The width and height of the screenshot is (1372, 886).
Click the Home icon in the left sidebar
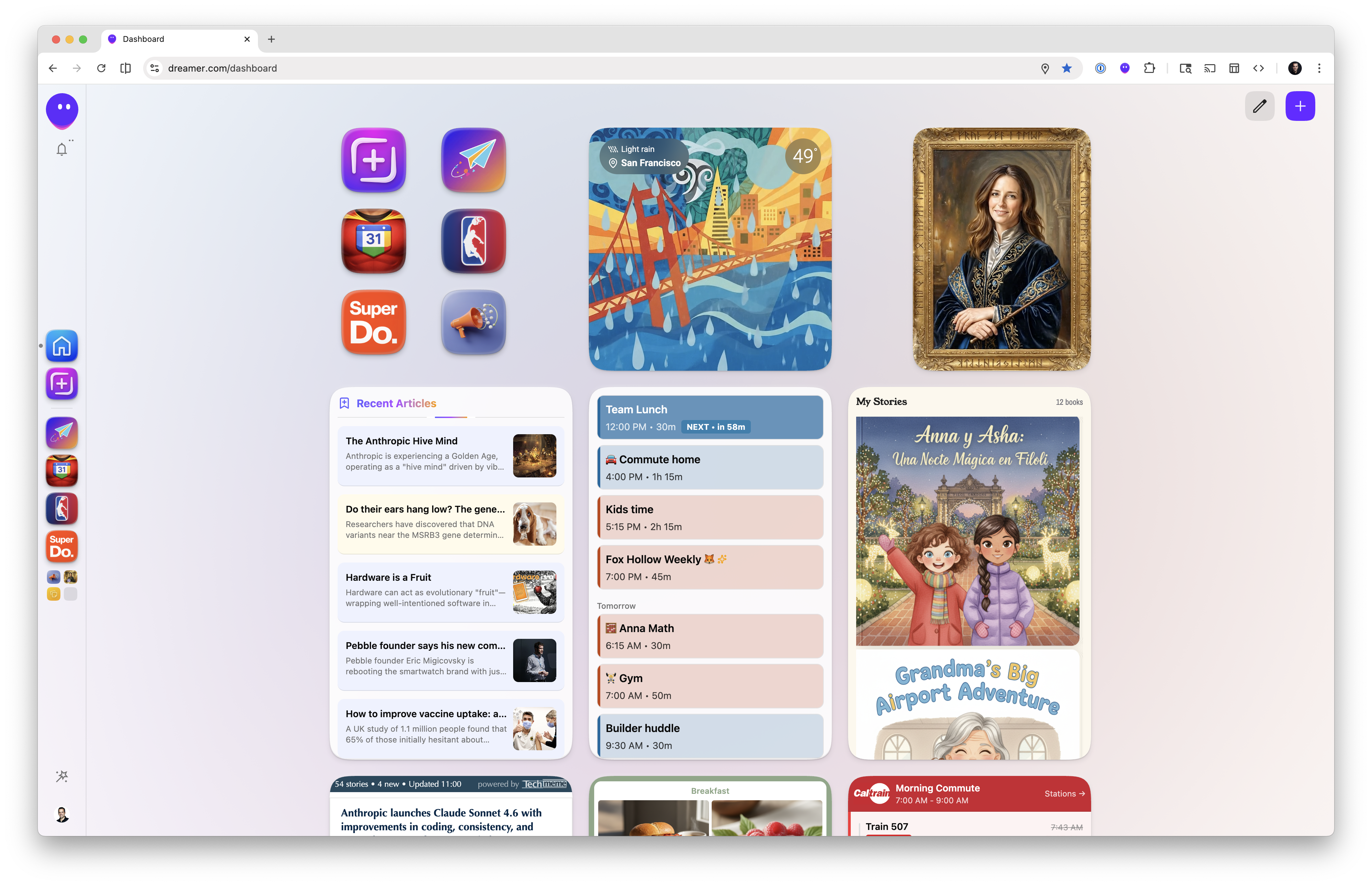pyautogui.click(x=61, y=345)
